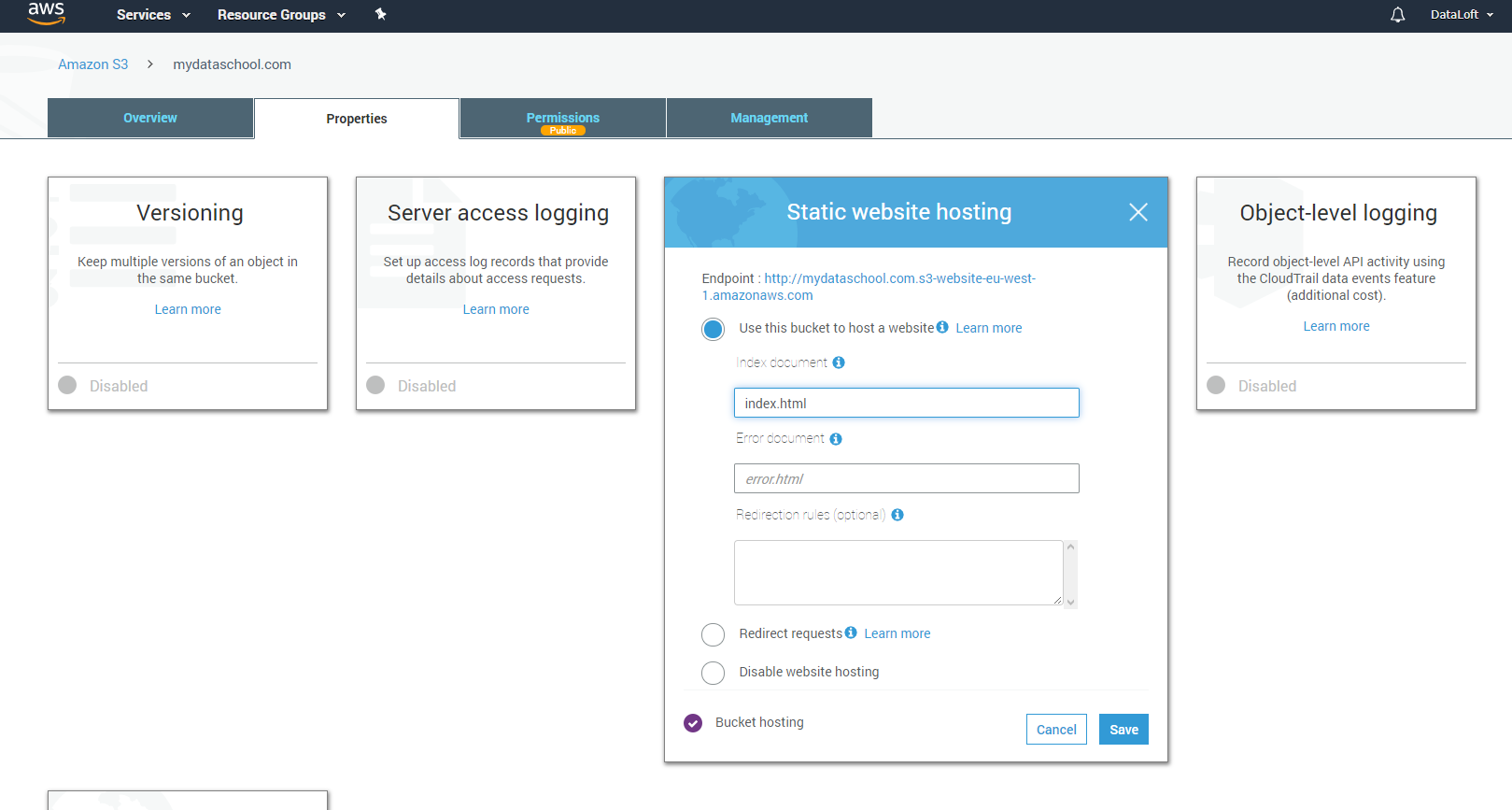The width and height of the screenshot is (1512, 810).
Task: Click Index document info icon
Action: tap(839, 362)
